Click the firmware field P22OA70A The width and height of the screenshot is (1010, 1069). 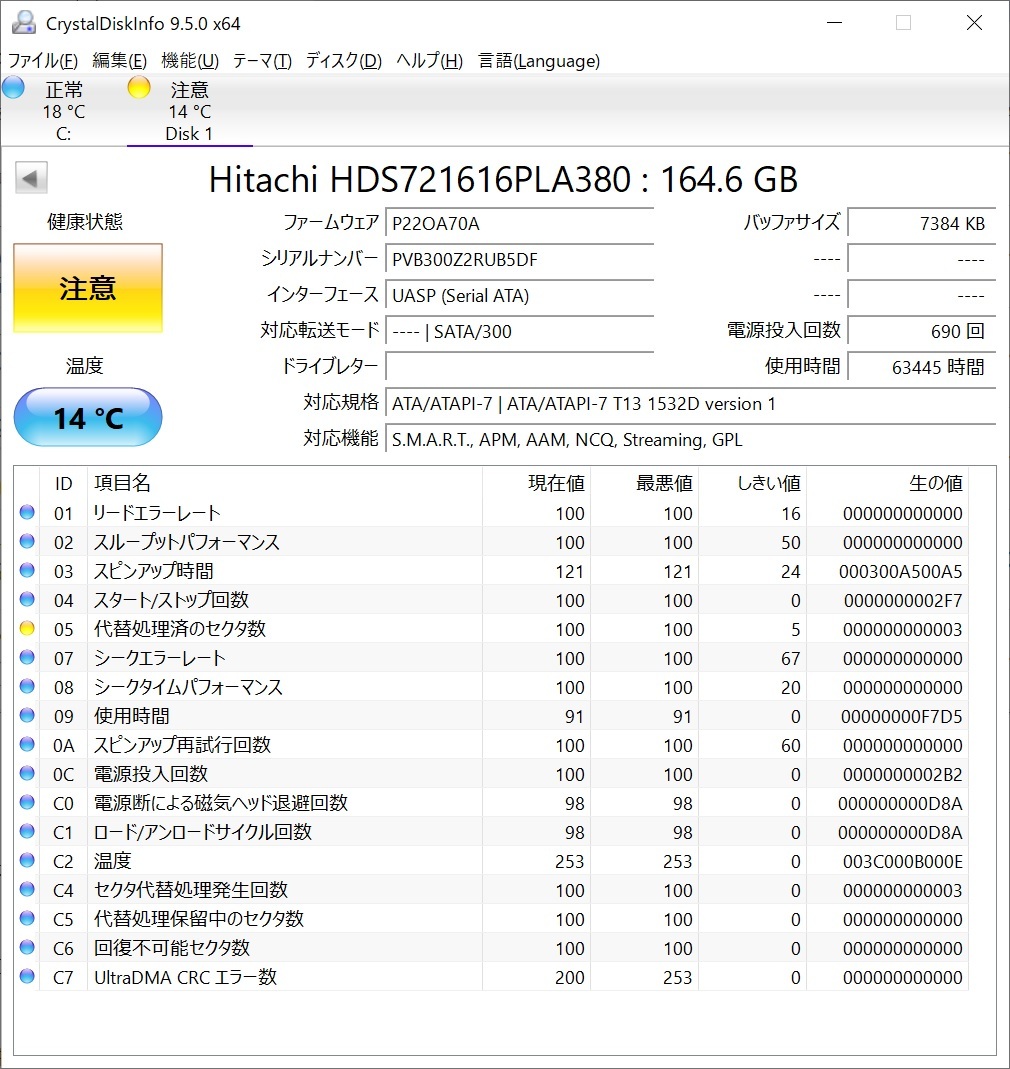pos(520,224)
